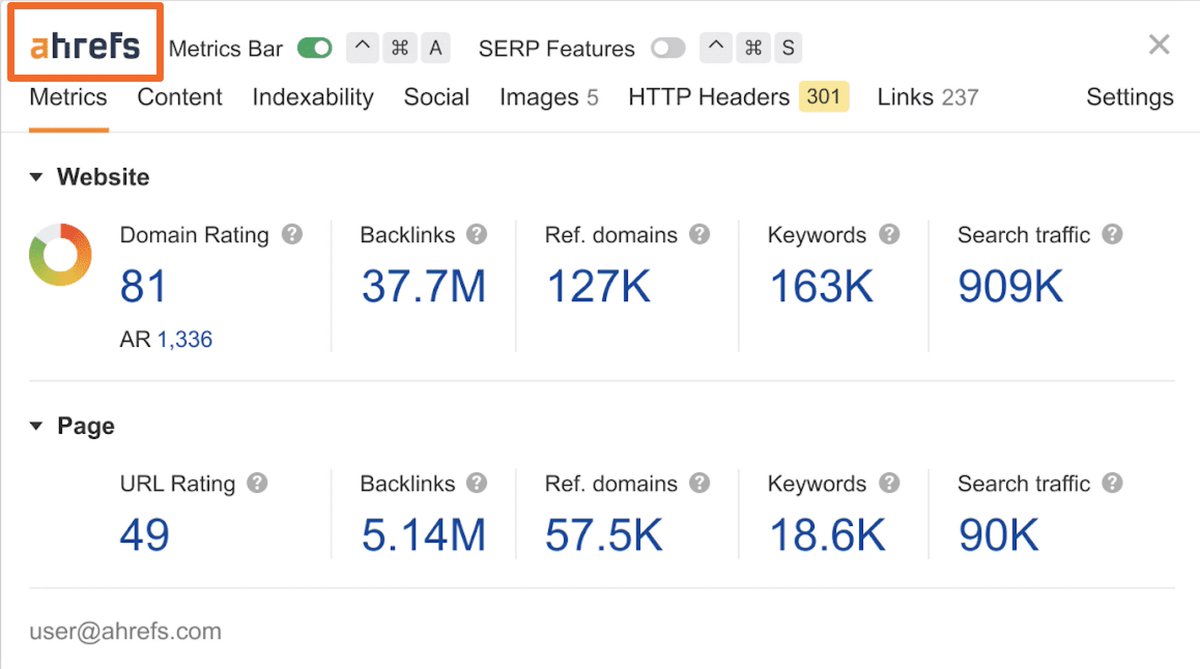Click the Domain Rating donut chart
Viewport: 1200px width, 669px height.
61,255
